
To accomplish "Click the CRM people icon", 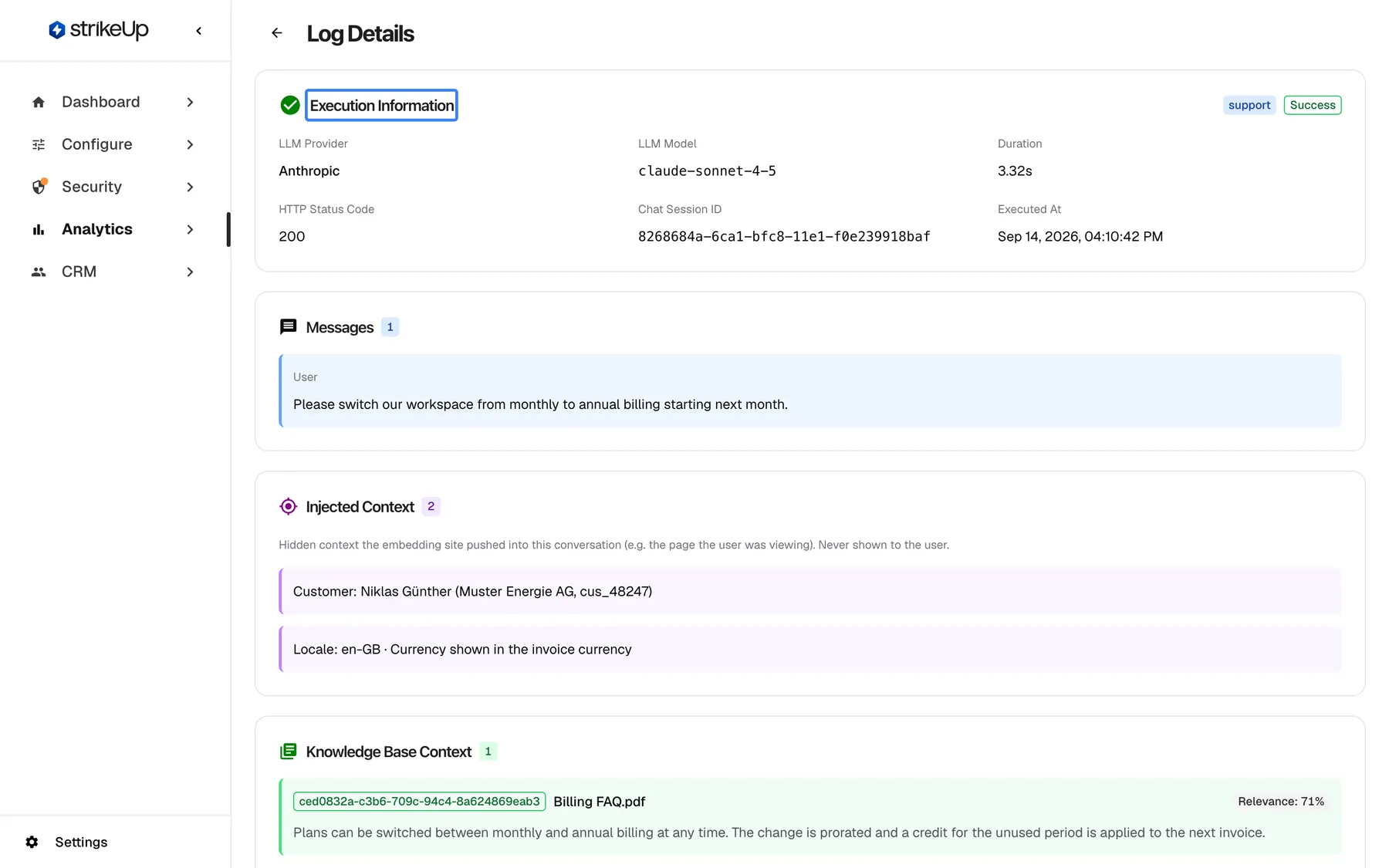I will (x=39, y=272).
